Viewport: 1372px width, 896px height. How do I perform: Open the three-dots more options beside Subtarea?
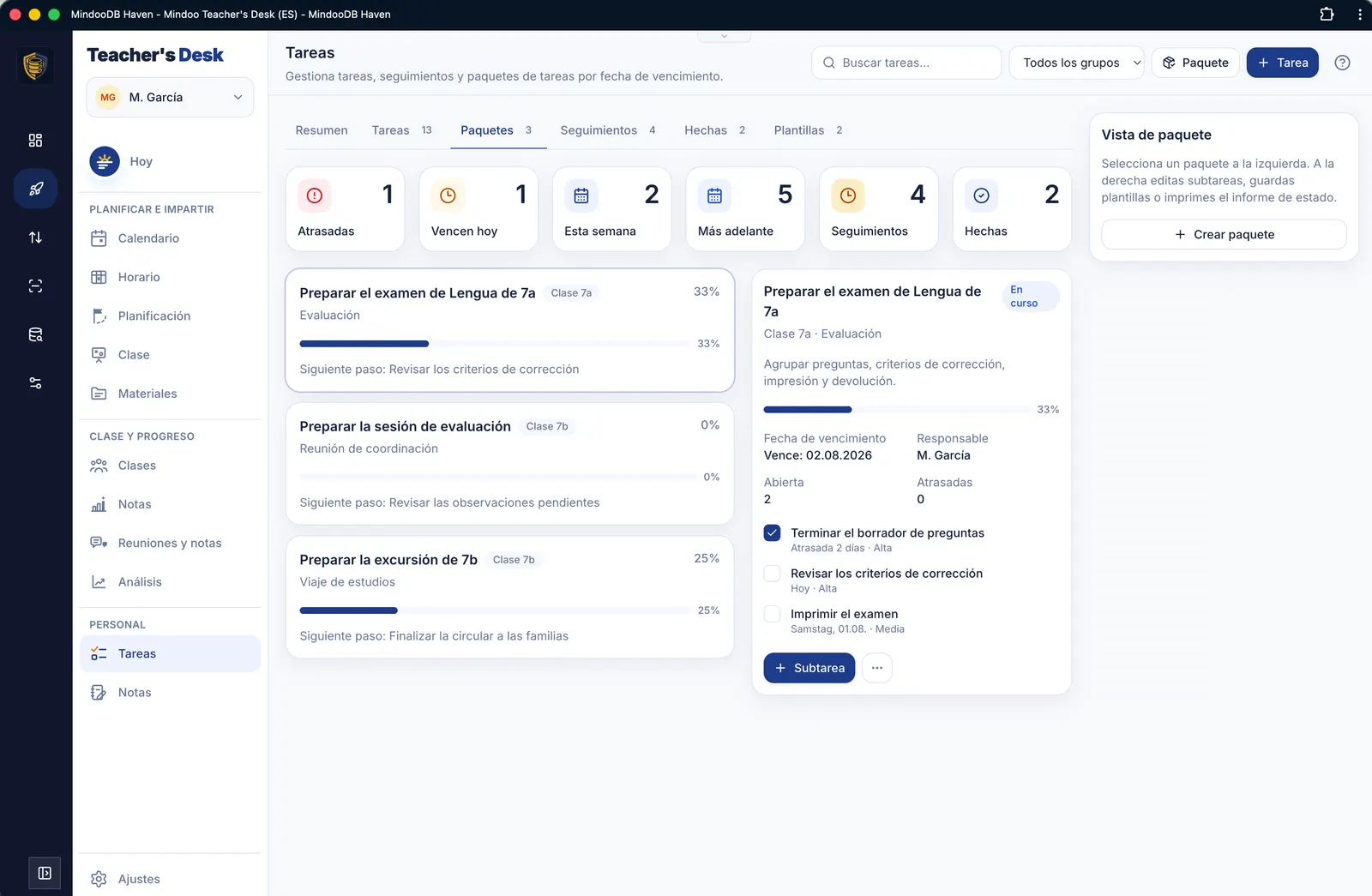(876, 668)
